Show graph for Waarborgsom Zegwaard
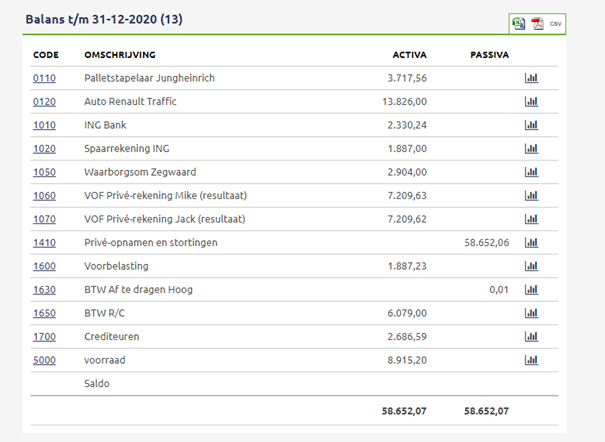This screenshot has width=605, height=442. point(531,172)
